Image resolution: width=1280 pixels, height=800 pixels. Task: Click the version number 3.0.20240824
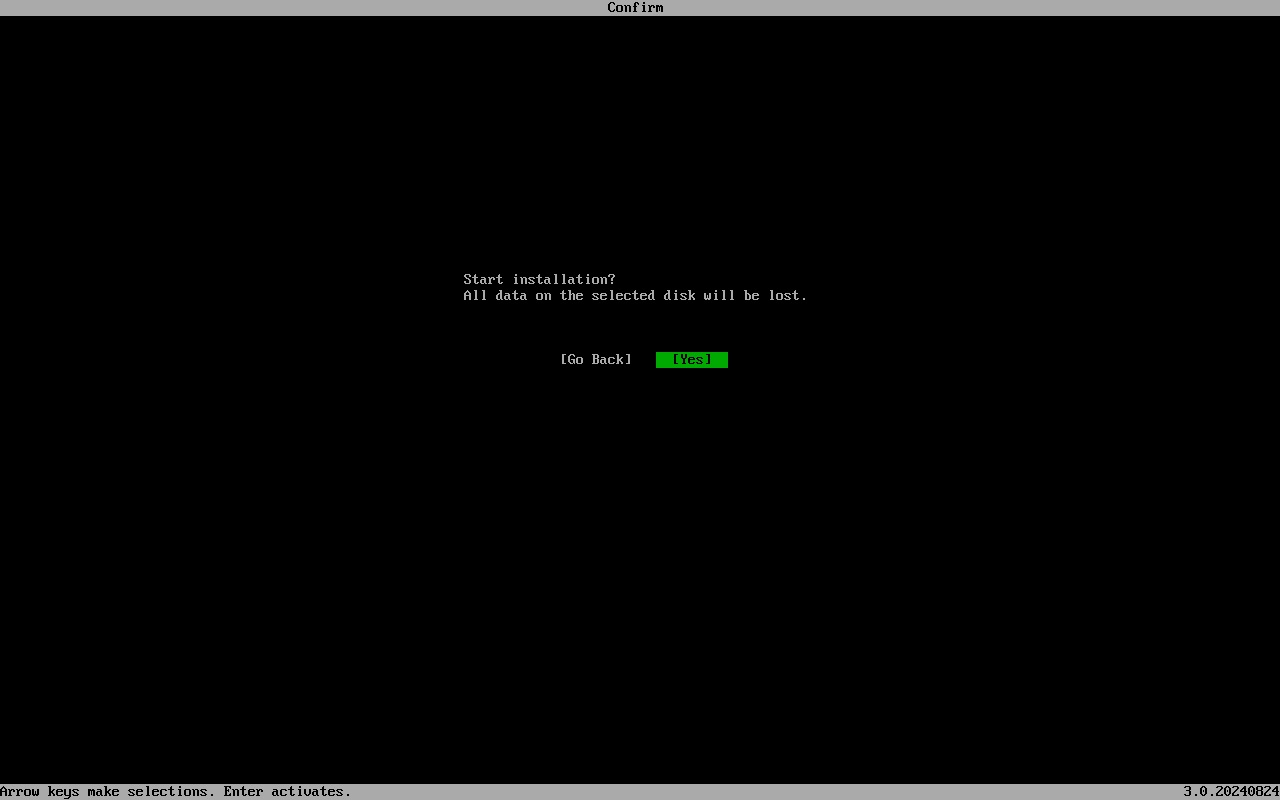click(1231, 792)
